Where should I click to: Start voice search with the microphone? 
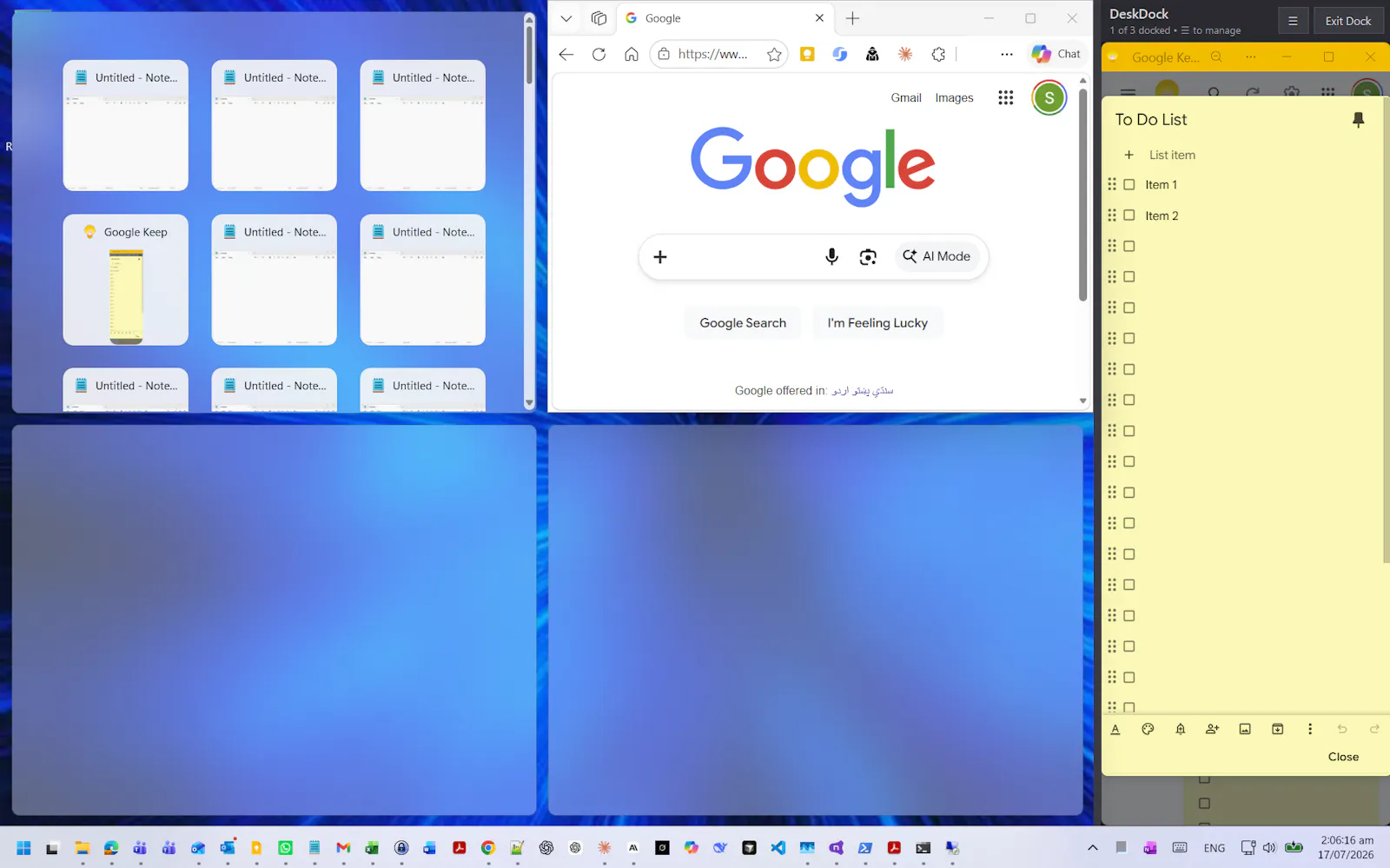pyautogui.click(x=831, y=256)
